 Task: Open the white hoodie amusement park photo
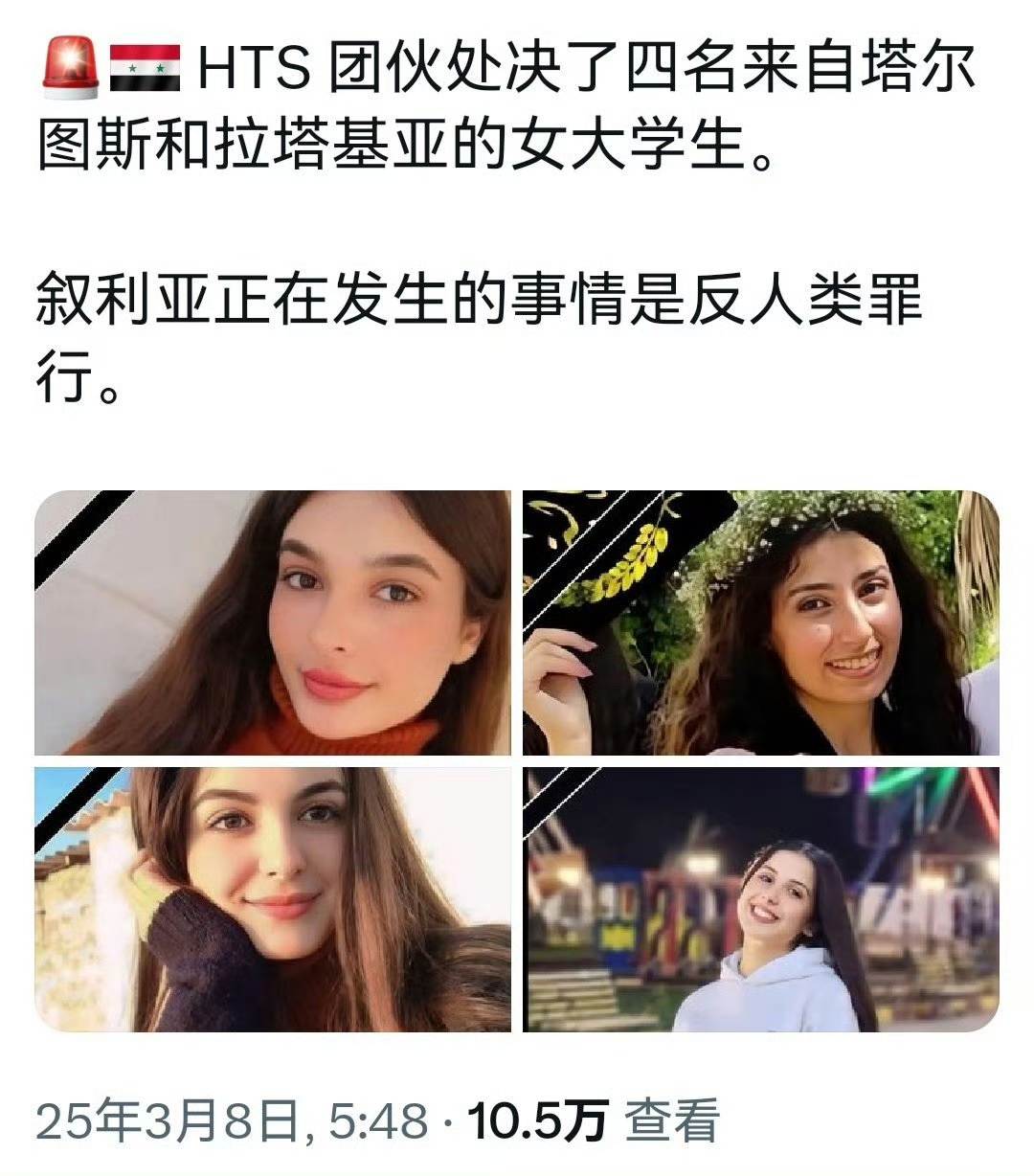[761, 899]
